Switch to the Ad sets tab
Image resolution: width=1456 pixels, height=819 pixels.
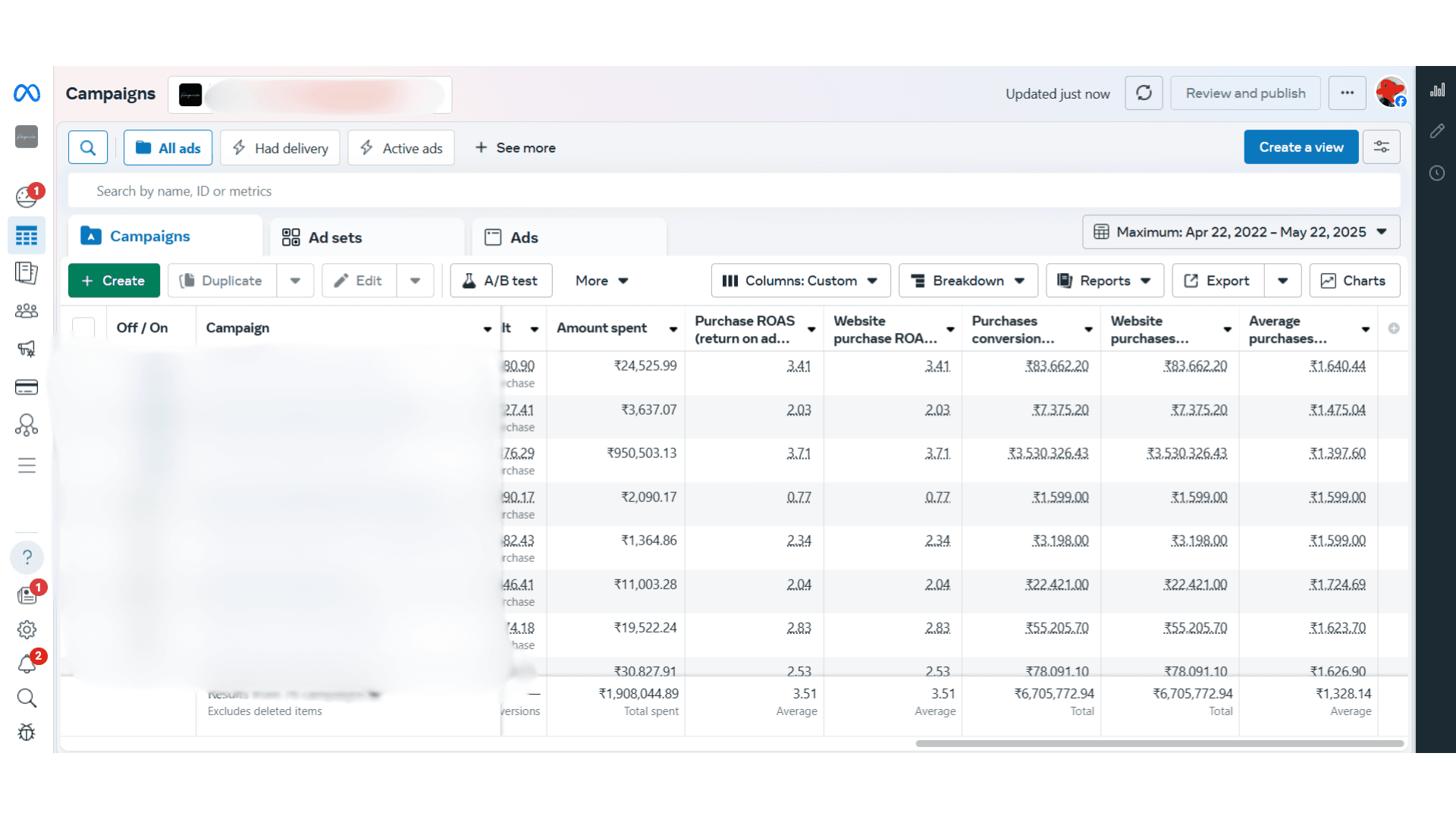pos(334,237)
